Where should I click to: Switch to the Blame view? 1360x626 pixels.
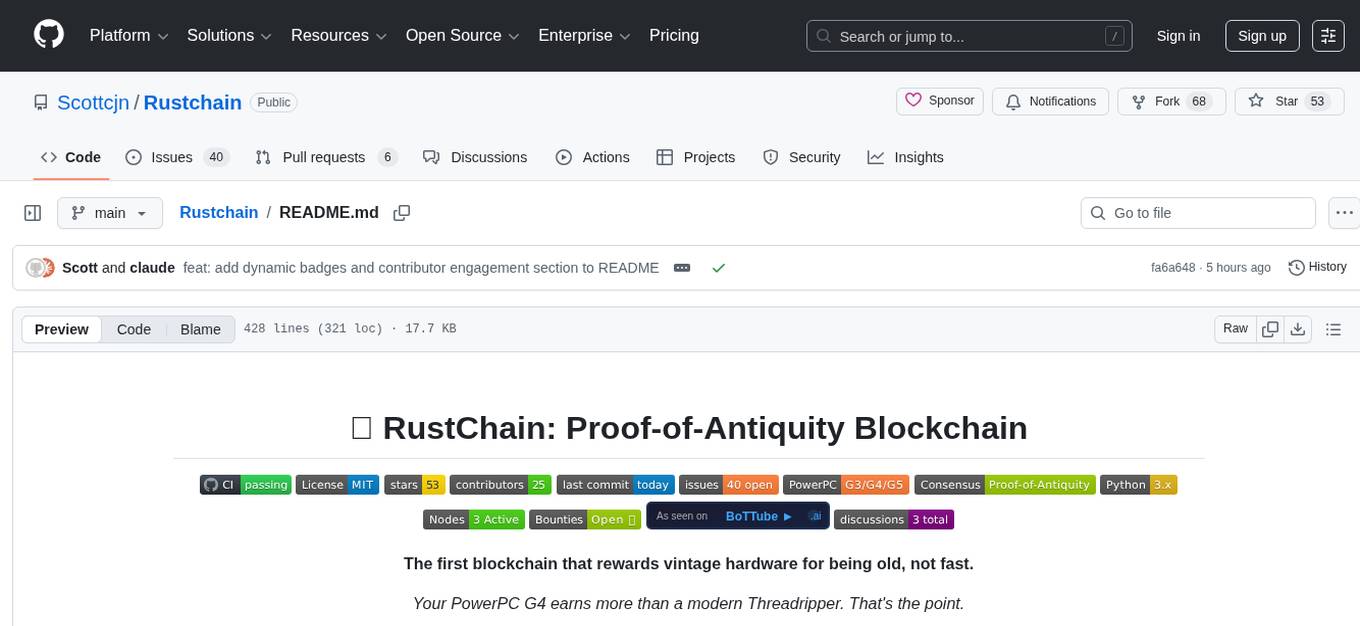point(200,329)
